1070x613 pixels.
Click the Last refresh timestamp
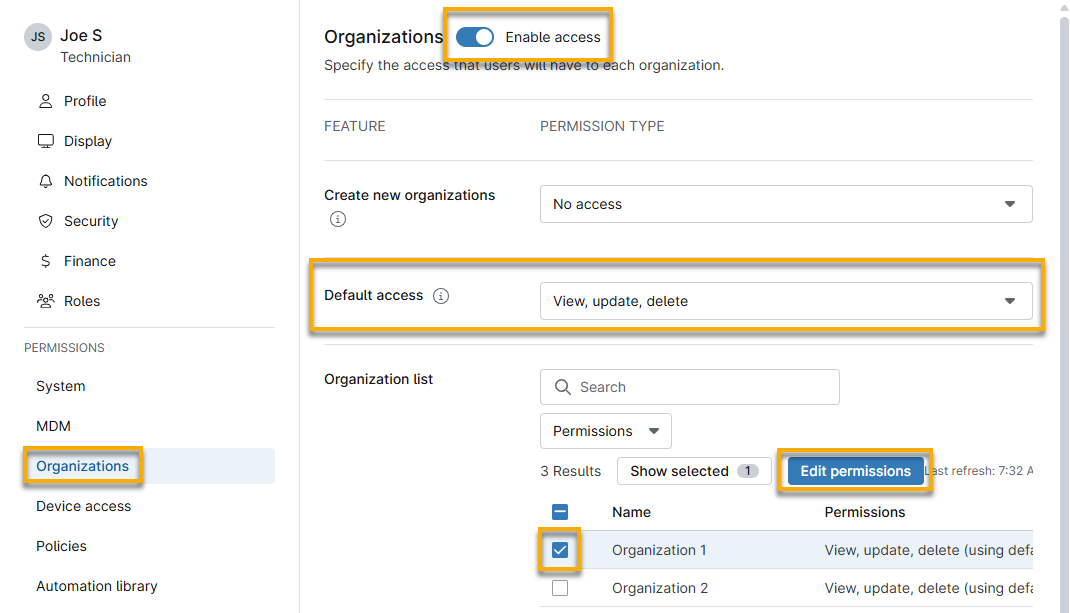coord(979,471)
